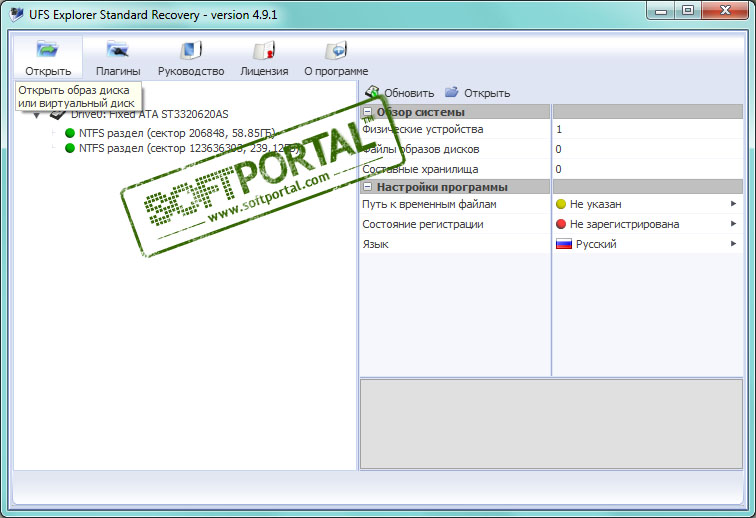Collapse the Настройки программы section
756x518 pixels.
pos(367,187)
